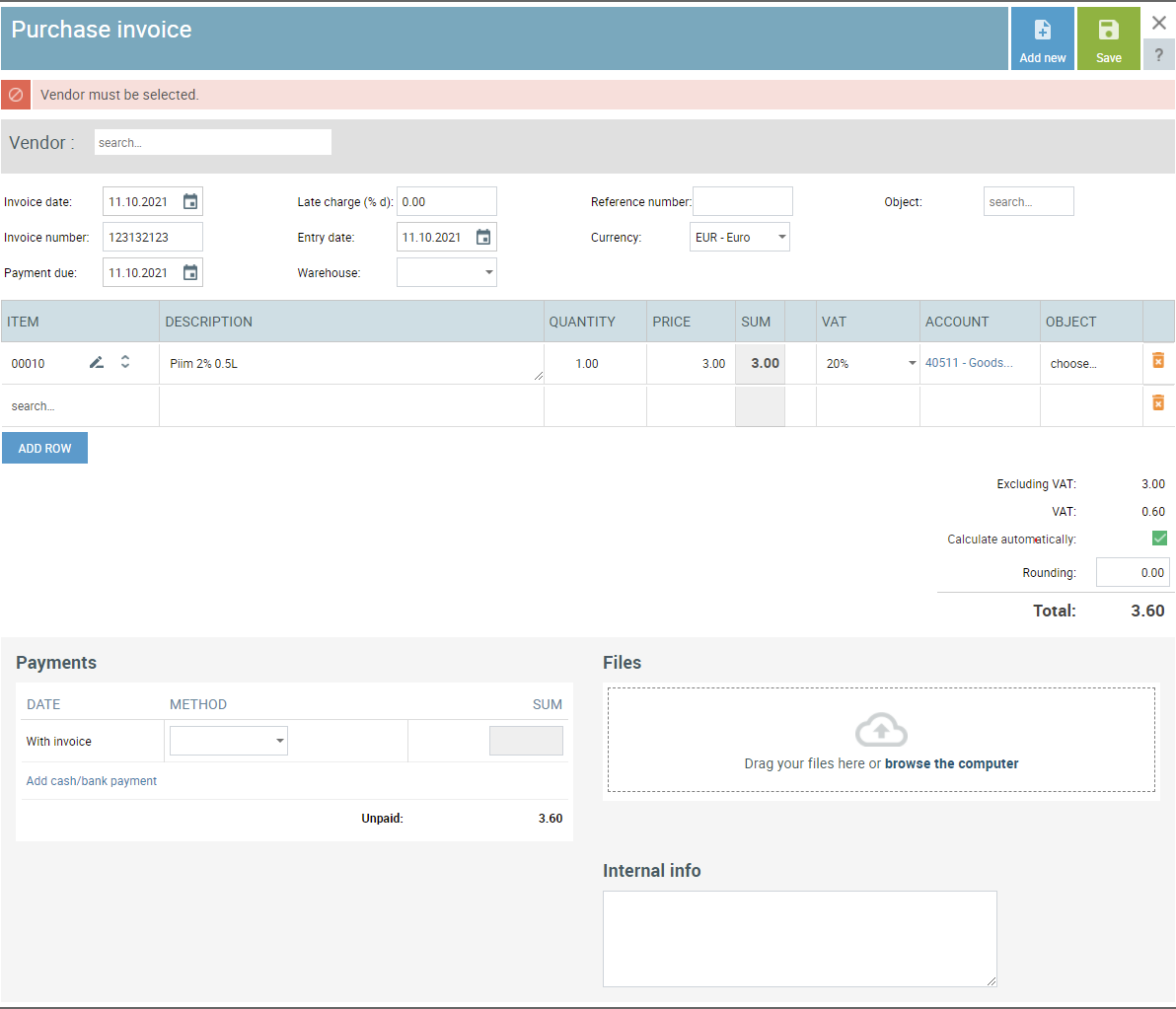The height and width of the screenshot is (1009, 1176).
Task: Click the Add new document icon
Action: pos(1042,31)
